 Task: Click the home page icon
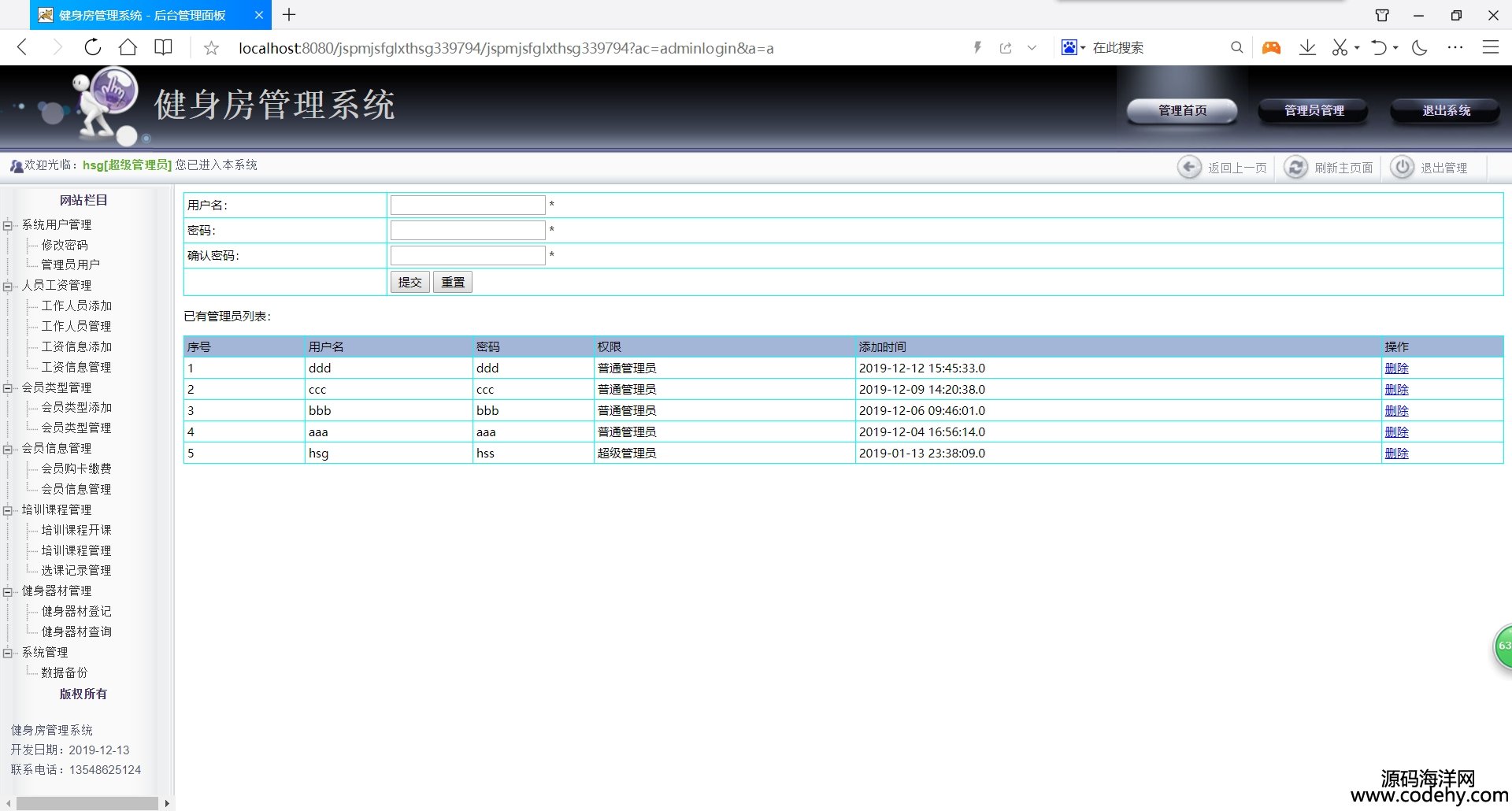[x=128, y=47]
